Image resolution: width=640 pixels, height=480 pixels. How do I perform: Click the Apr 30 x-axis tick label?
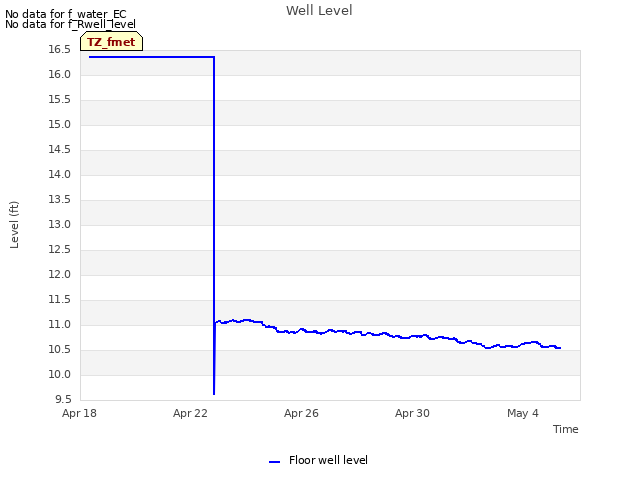coord(412,413)
